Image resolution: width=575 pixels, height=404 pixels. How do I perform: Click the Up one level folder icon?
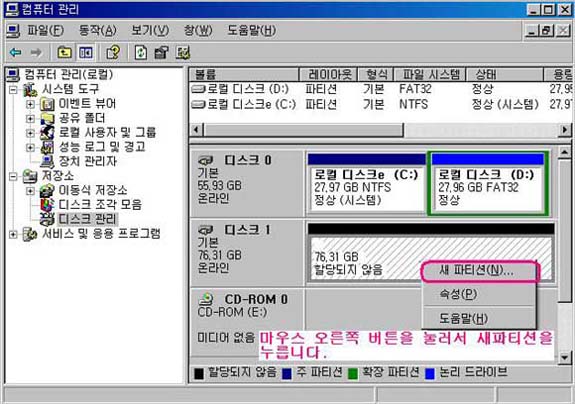pyautogui.click(x=64, y=53)
